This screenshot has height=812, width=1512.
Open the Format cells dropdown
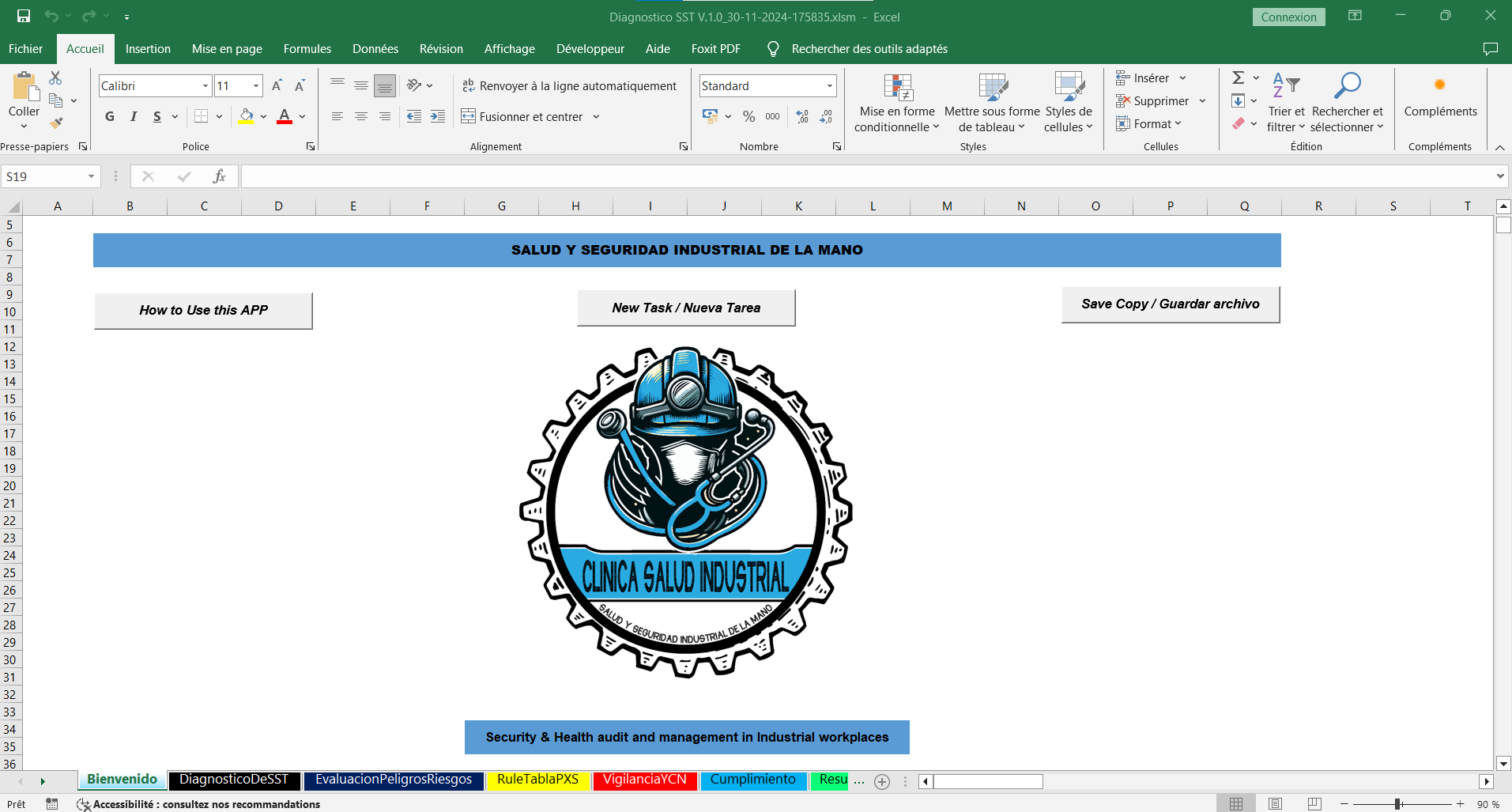click(1149, 124)
